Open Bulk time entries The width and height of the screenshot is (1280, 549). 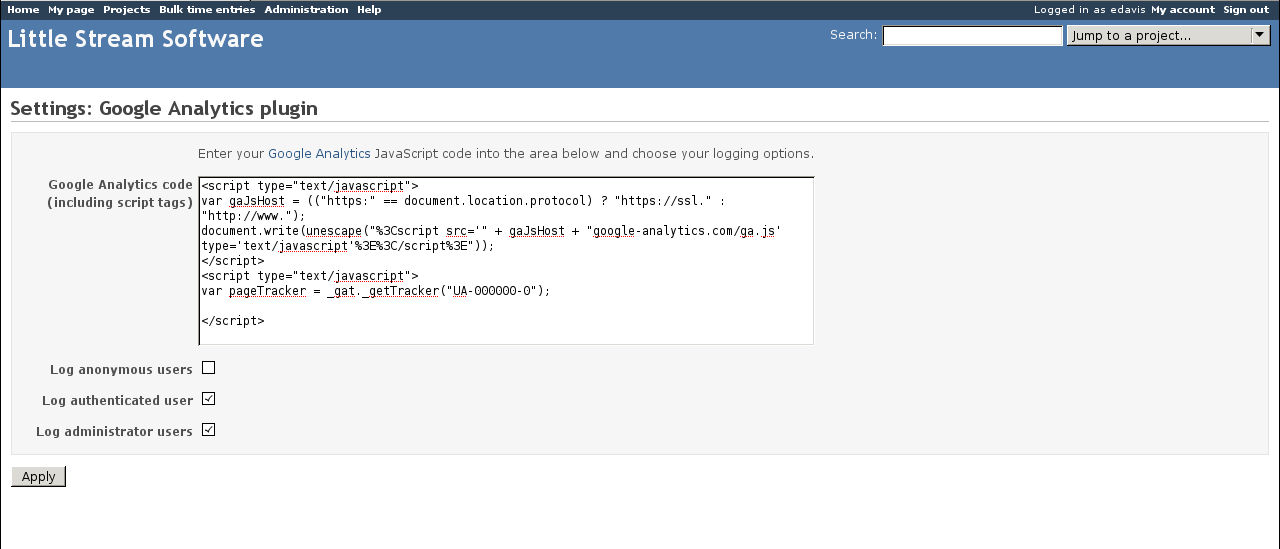click(207, 9)
